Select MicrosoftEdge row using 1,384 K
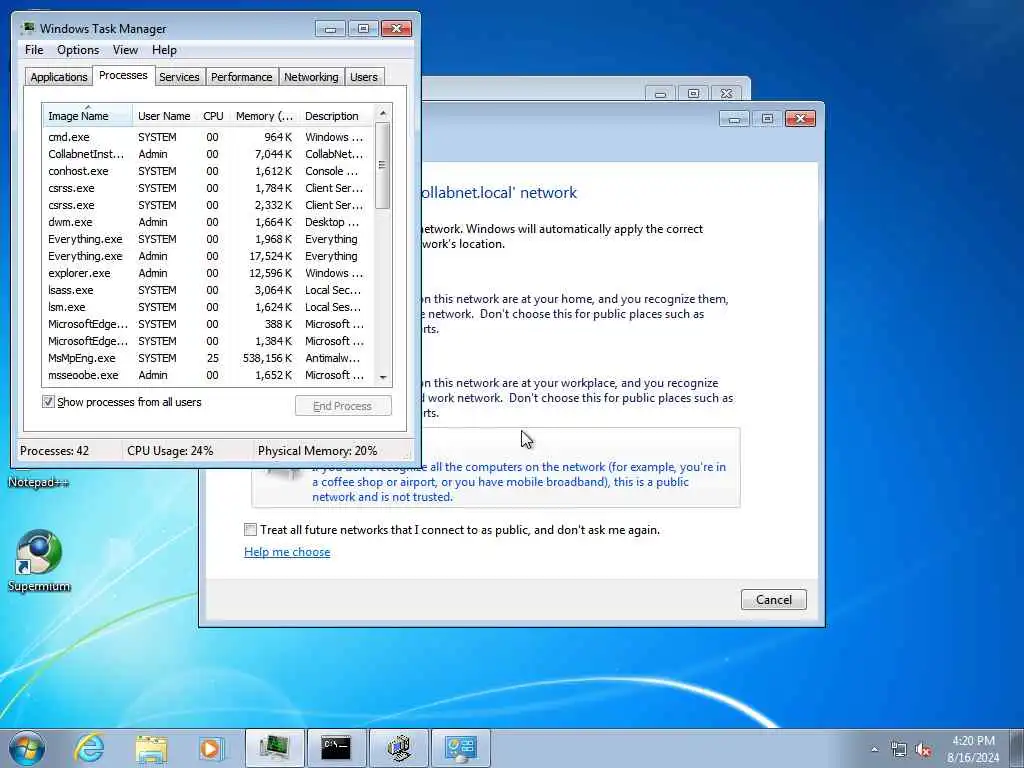The height and width of the screenshot is (768, 1024). (x=208, y=341)
